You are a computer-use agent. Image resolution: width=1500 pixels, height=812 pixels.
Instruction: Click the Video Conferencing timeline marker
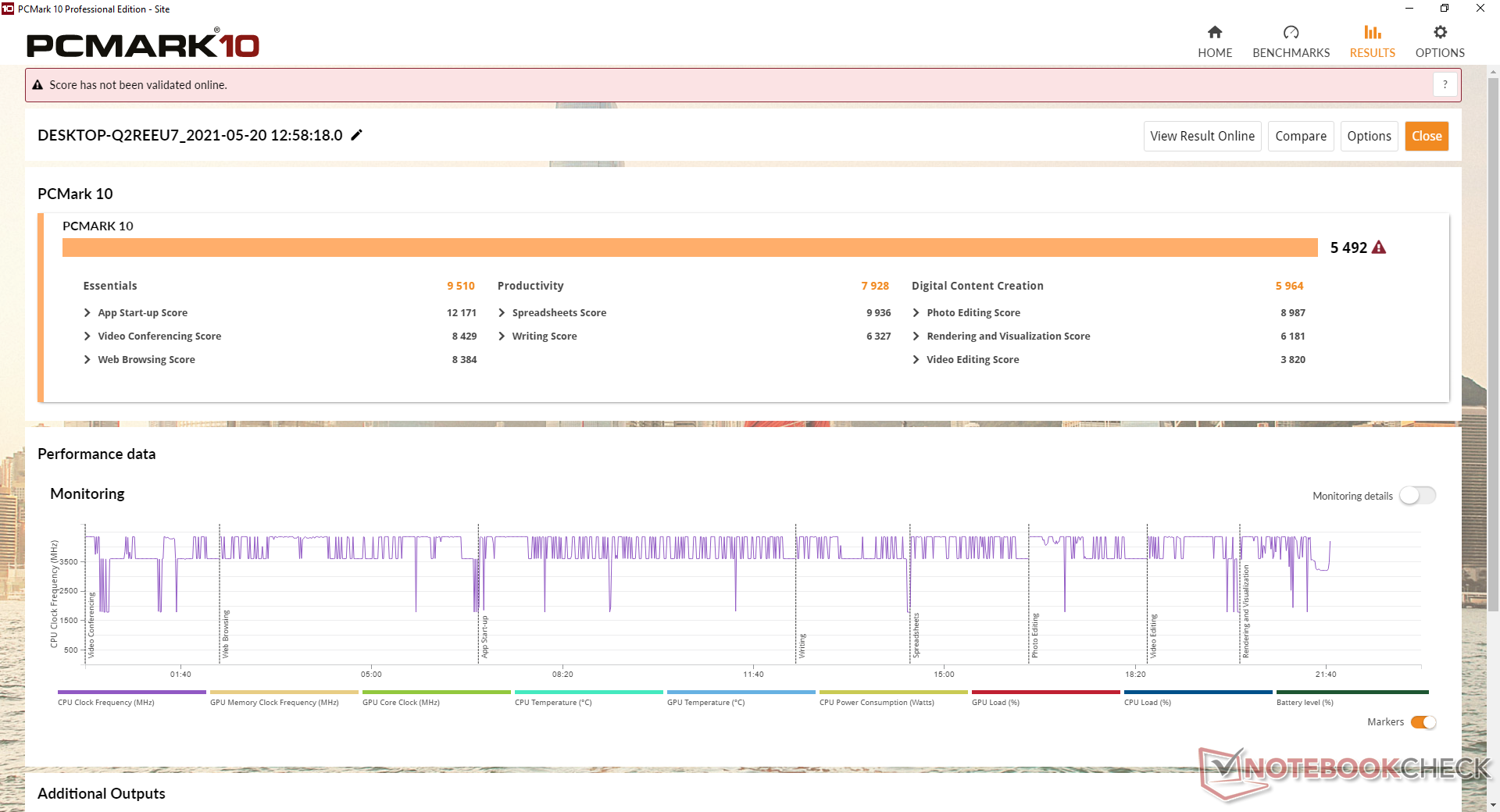click(x=91, y=625)
